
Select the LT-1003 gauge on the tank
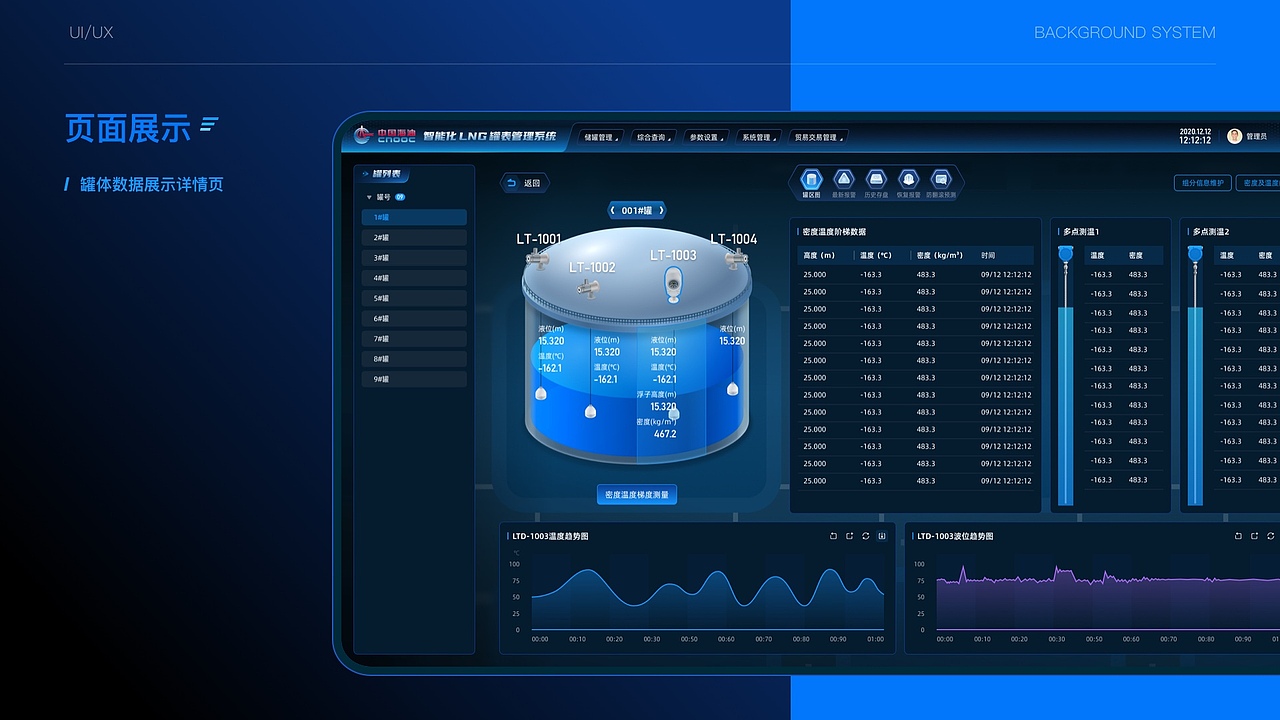674,285
